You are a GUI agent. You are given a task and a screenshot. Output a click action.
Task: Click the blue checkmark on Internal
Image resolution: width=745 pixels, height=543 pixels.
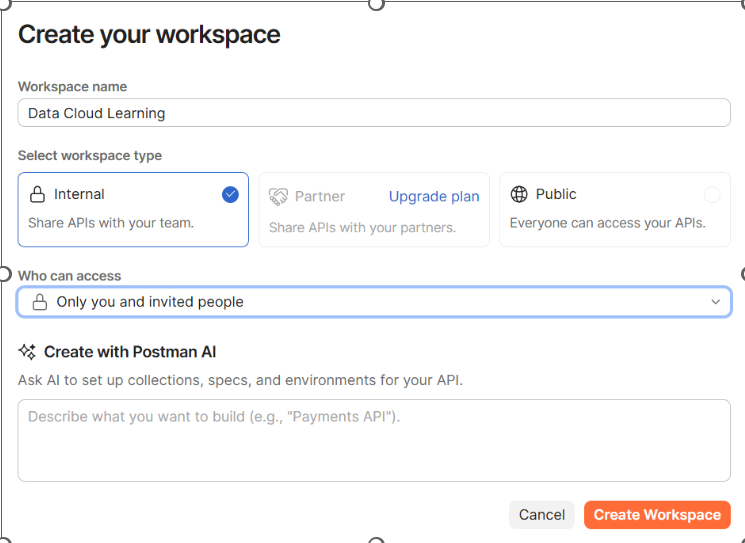pyautogui.click(x=230, y=194)
